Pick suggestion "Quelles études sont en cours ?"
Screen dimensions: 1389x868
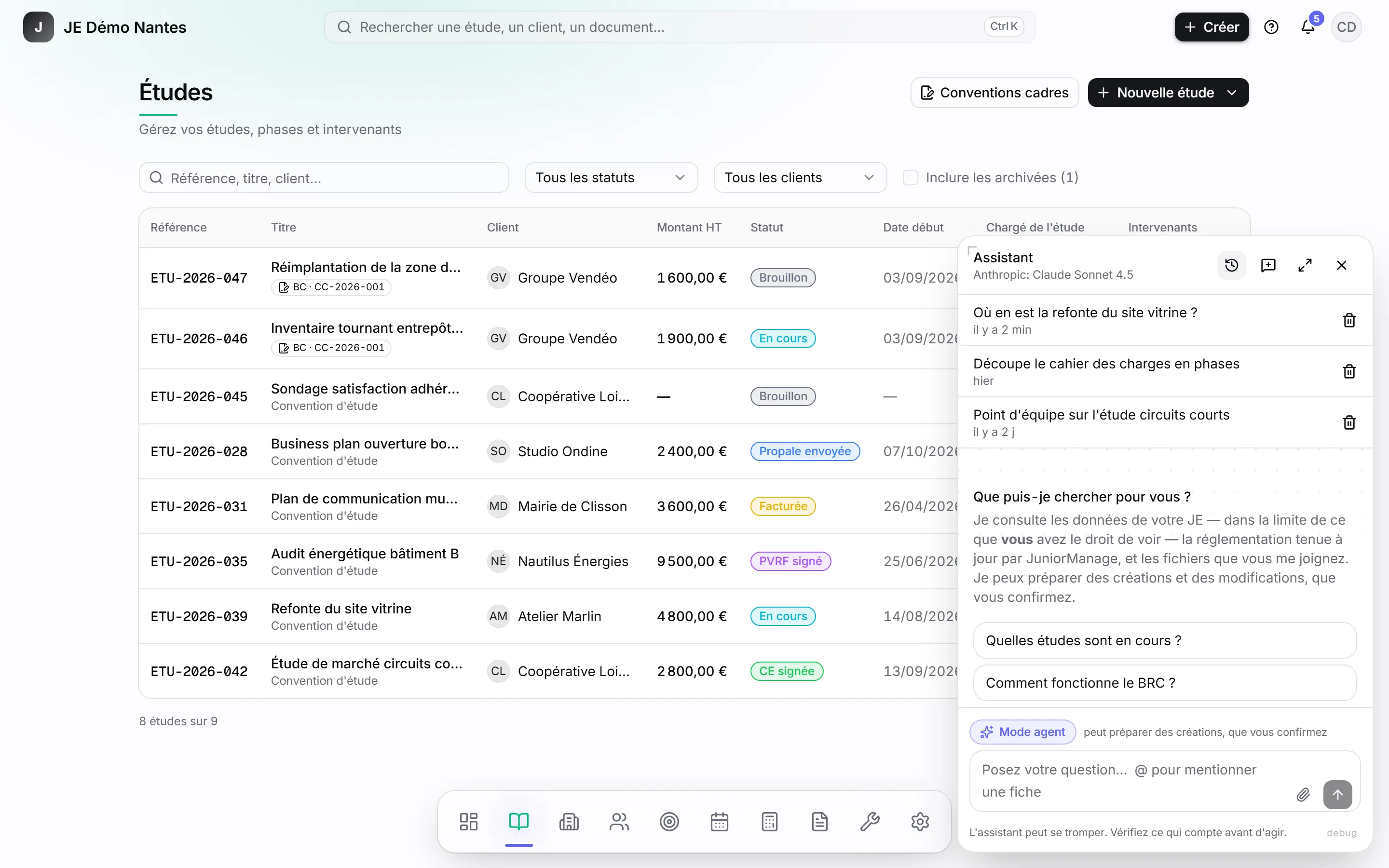click(1165, 641)
